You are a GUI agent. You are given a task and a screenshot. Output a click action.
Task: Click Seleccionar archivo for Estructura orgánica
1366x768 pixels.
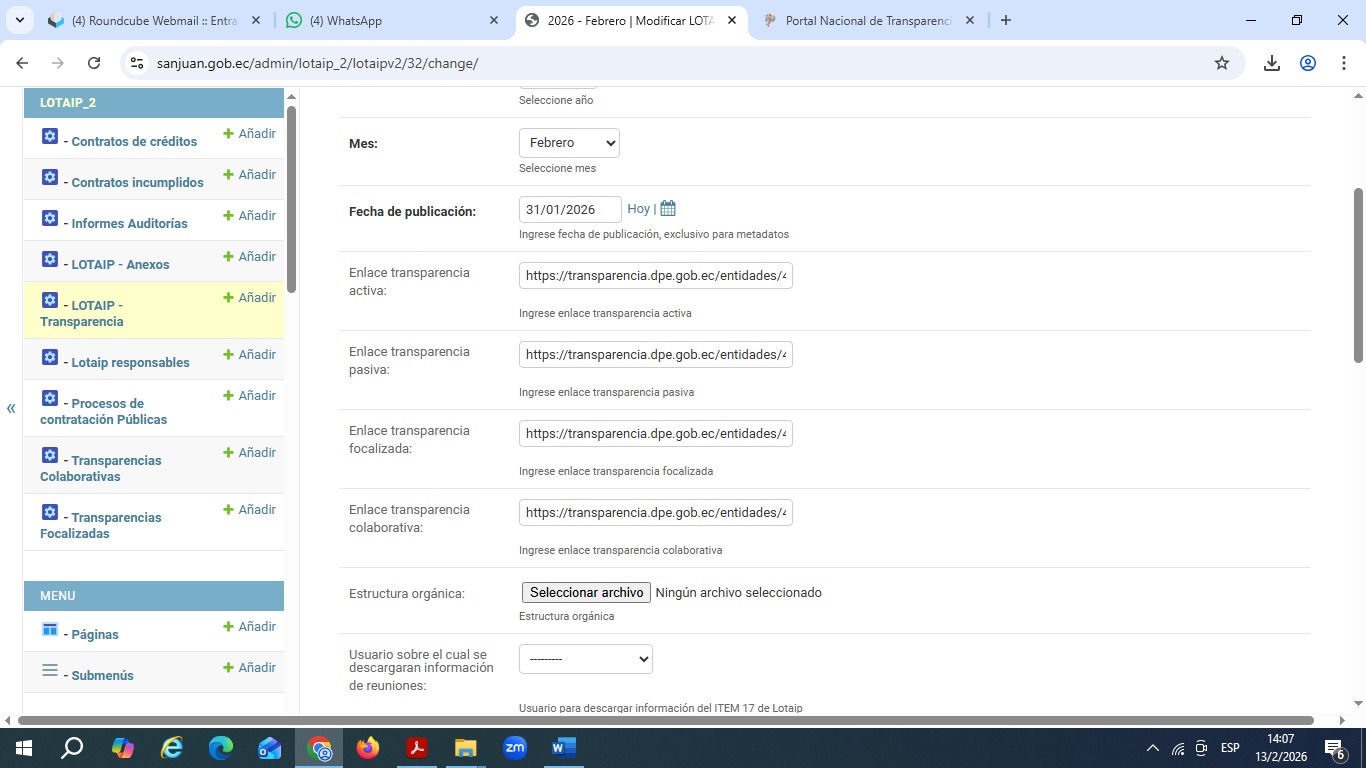pos(586,593)
